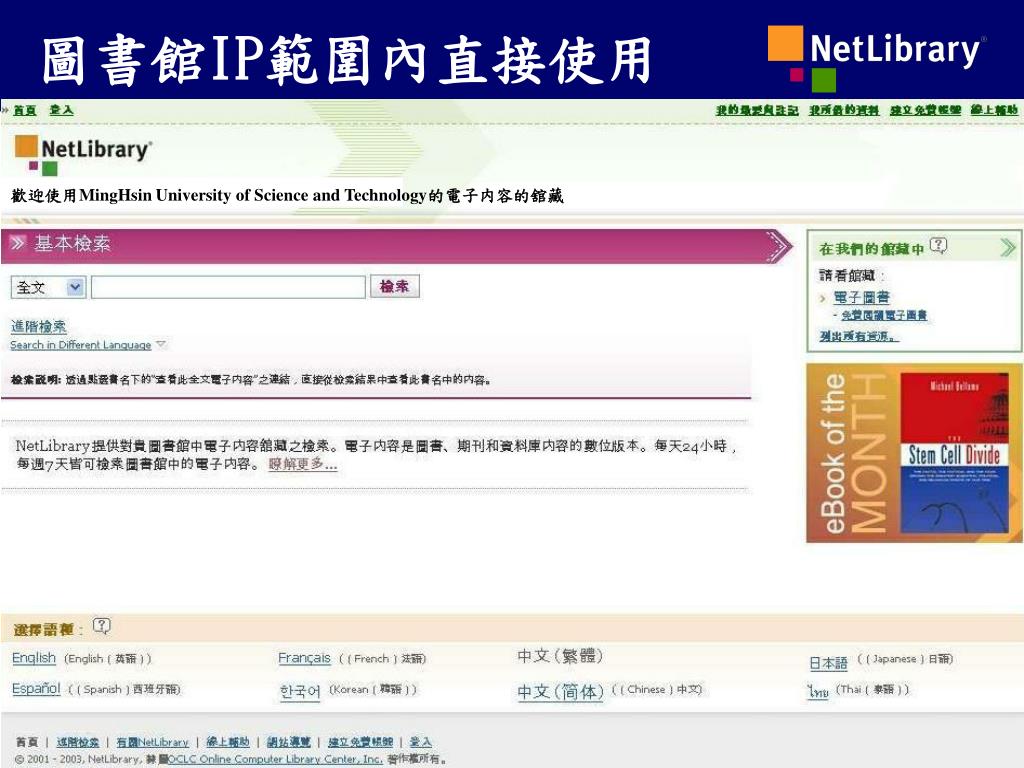This screenshot has height=768, width=1024.
Task: Click 建立免費帳號 in the footer
Action: 360,742
